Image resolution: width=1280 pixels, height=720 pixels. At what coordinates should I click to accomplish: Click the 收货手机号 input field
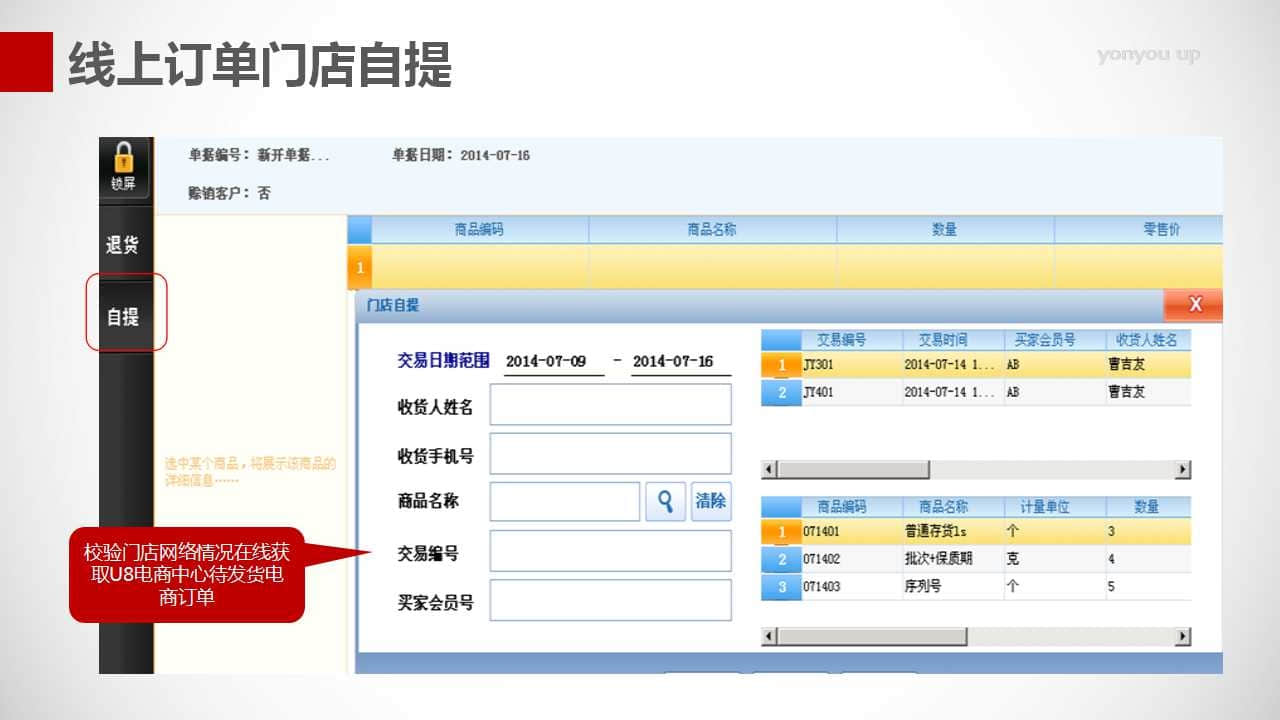[610, 453]
